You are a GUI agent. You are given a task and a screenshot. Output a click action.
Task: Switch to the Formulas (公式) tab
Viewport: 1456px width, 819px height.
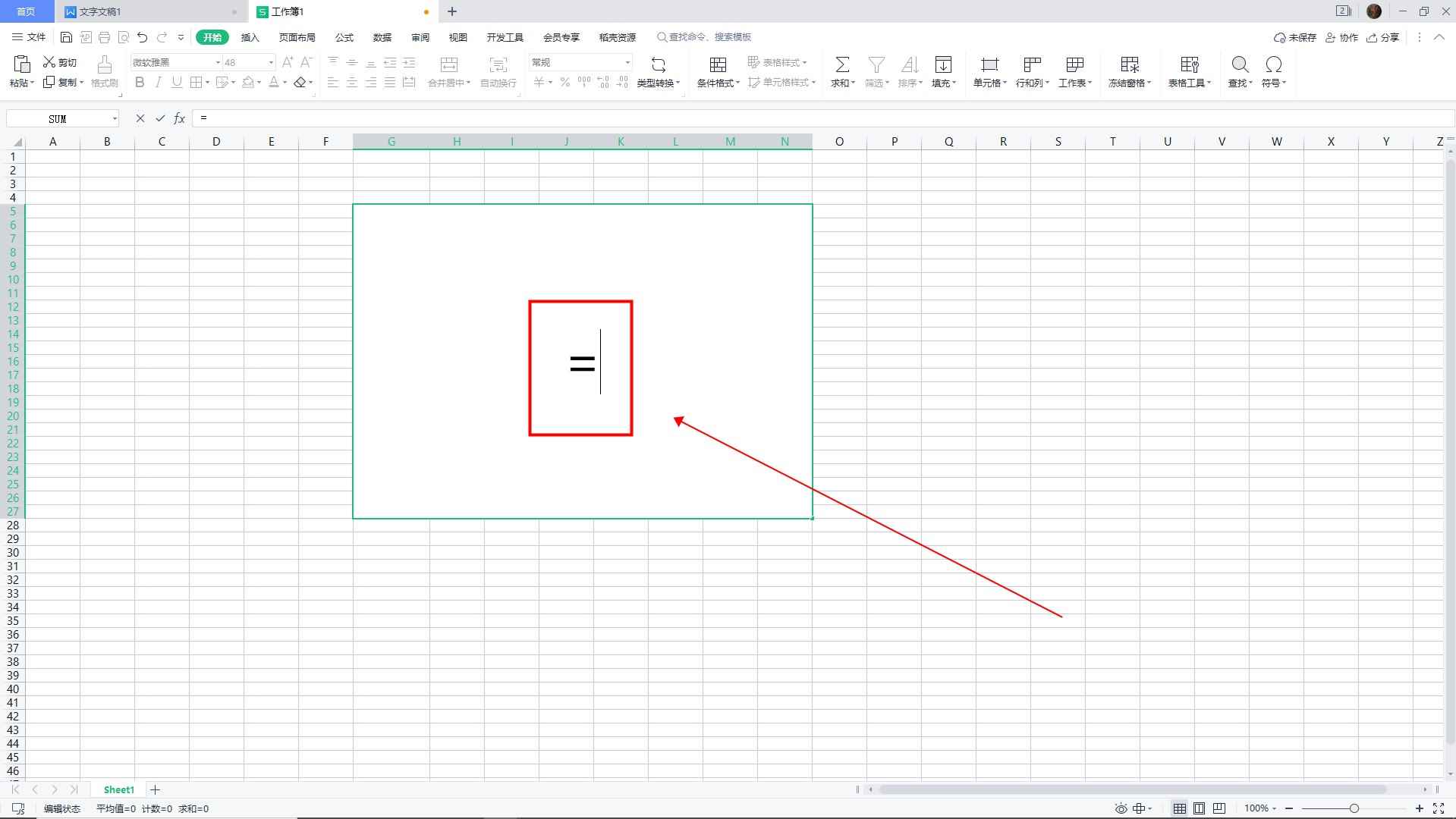point(344,37)
